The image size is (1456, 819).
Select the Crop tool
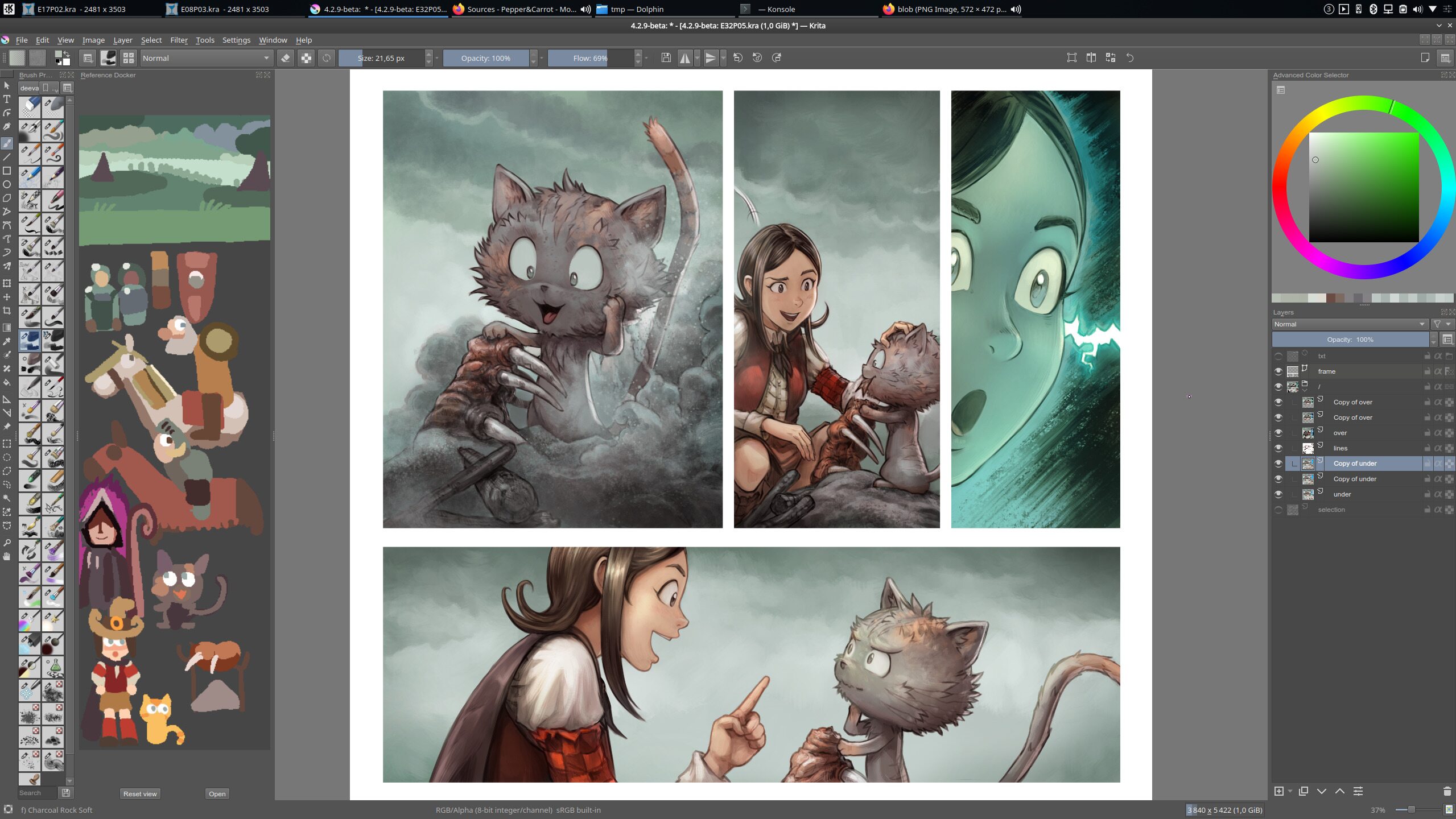tap(7, 311)
